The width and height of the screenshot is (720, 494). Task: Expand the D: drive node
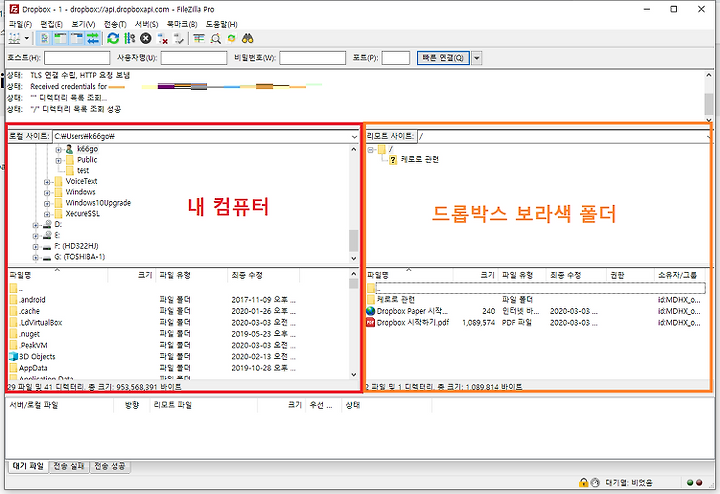[x=35, y=225]
